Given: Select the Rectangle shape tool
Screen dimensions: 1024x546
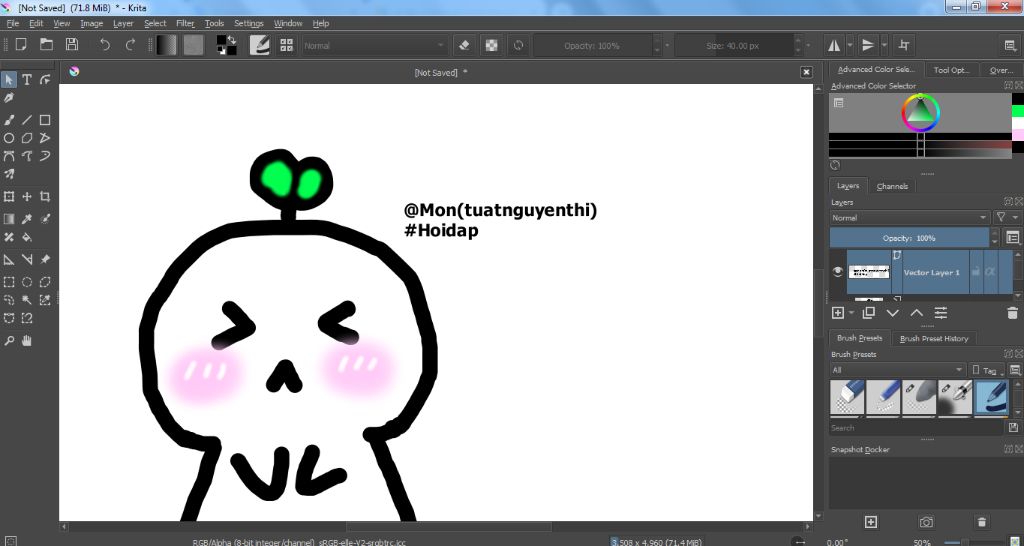Looking at the screenshot, I should (45, 120).
